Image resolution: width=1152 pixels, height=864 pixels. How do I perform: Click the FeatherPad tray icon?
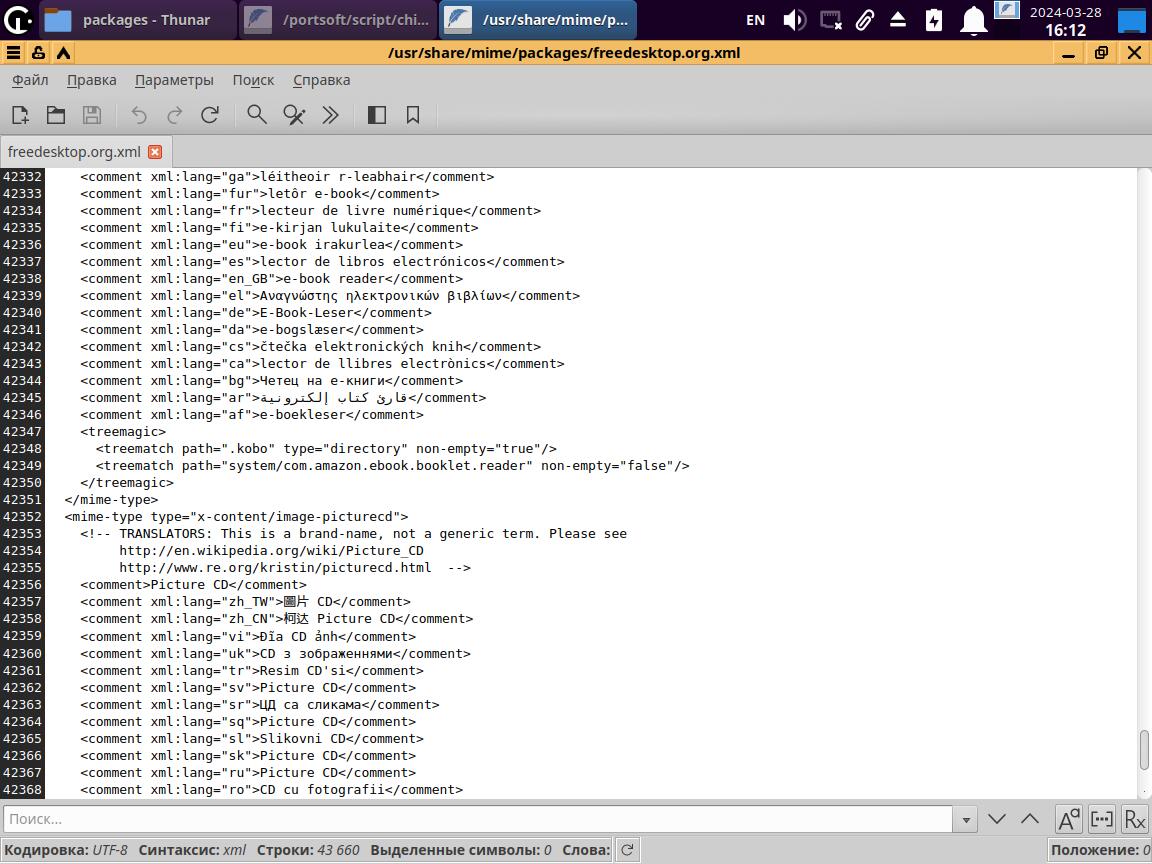point(1007,10)
